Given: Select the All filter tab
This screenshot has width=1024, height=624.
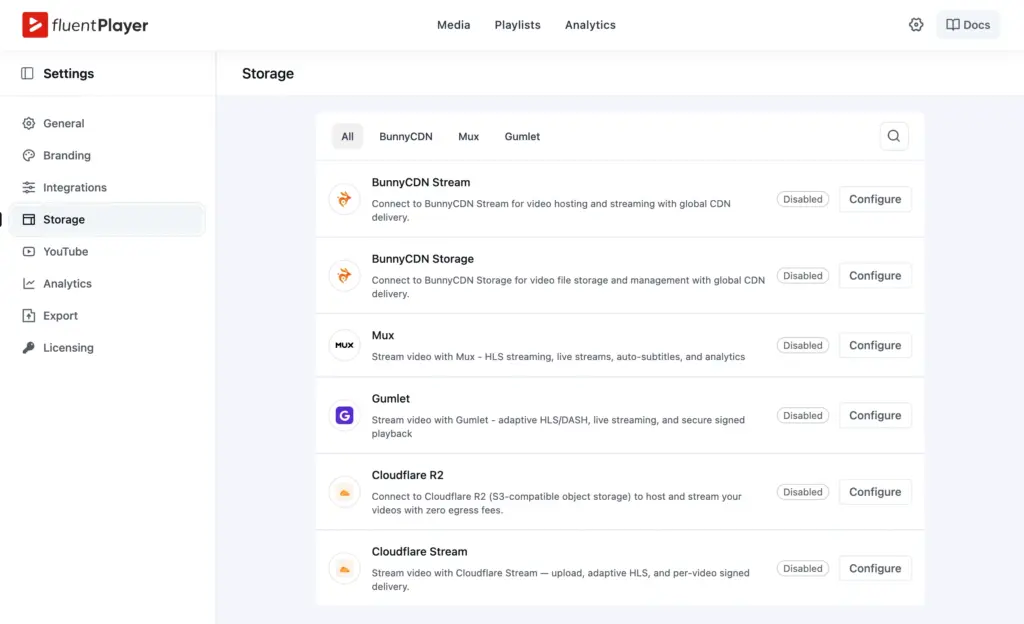Looking at the screenshot, I should (x=347, y=136).
